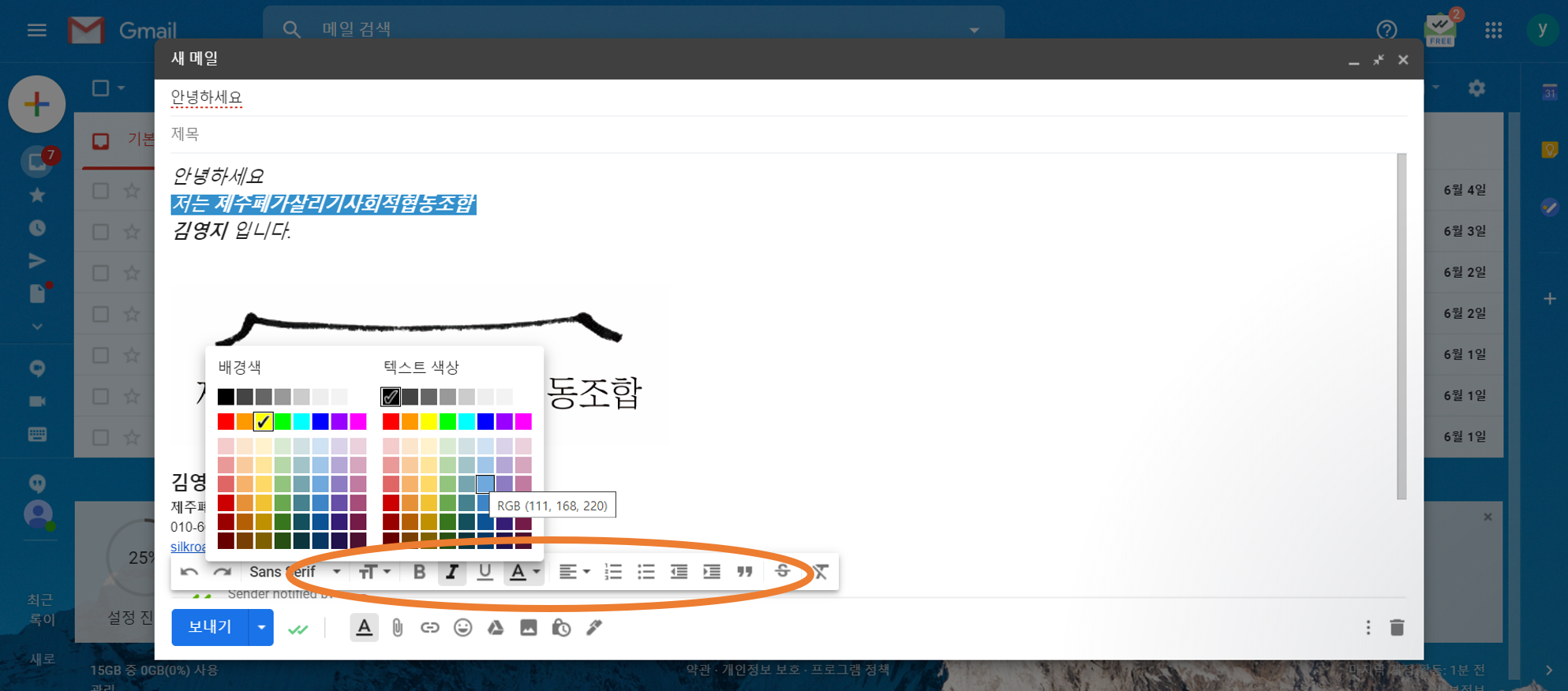This screenshot has width=1568, height=691.
Task: Open the Sans Serif font dropdown
Action: [x=295, y=572]
